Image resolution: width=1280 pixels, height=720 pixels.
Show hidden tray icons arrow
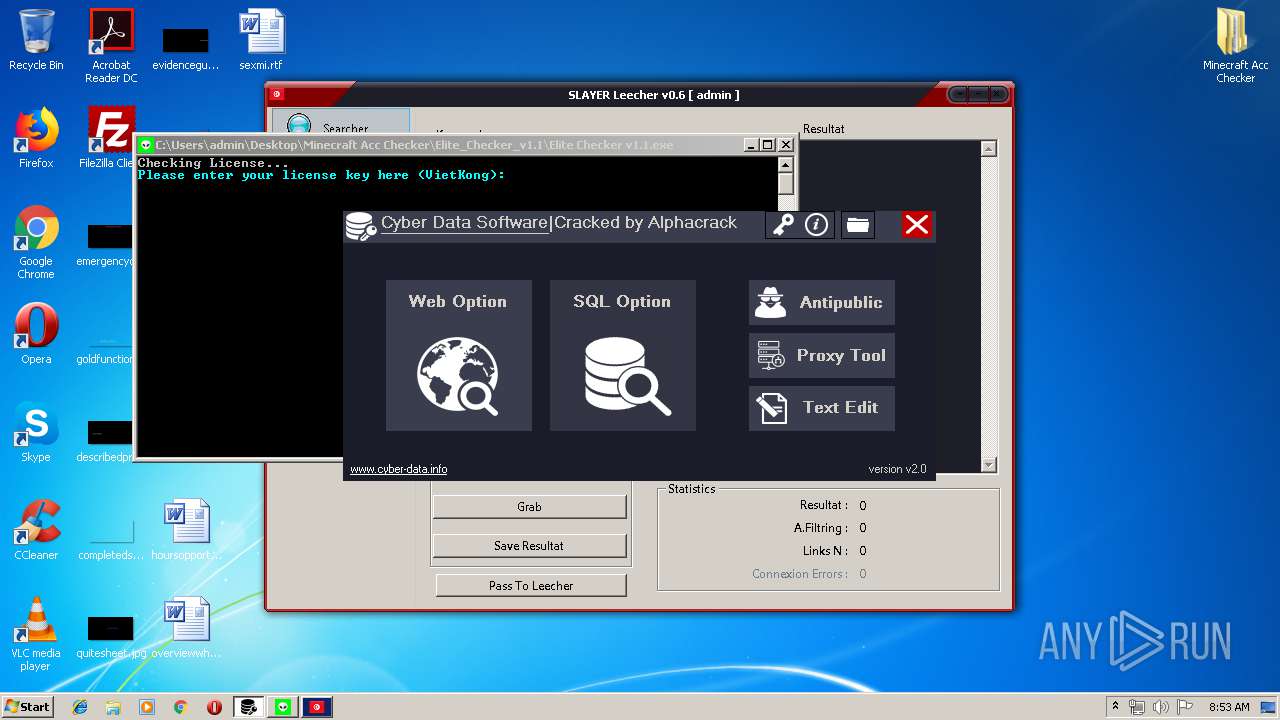point(1115,707)
